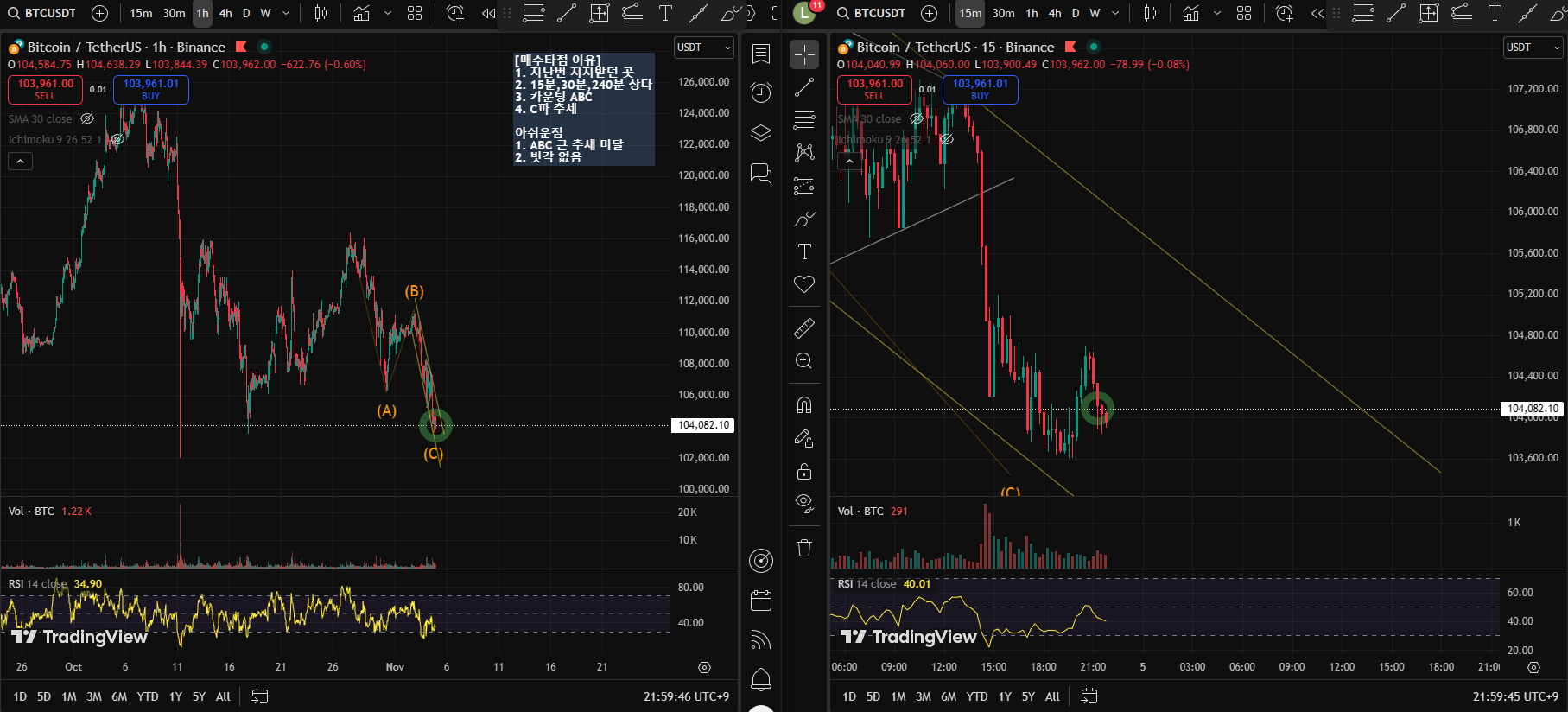Image resolution: width=1568 pixels, height=712 pixels.
Task: Toggle magnet mode in drawing toolbar
Action: [804, 405]
